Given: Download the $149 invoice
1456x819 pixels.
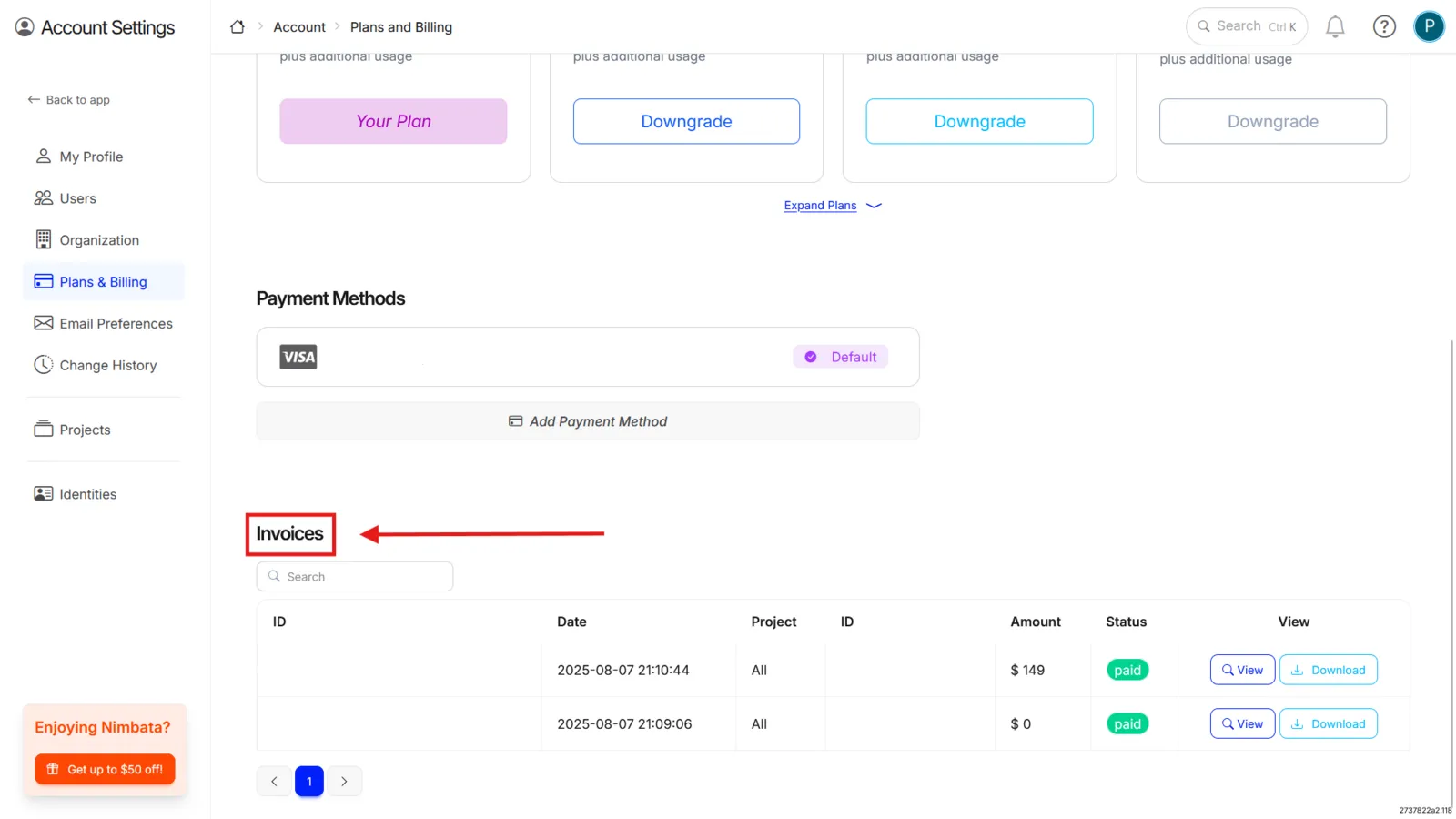Looking at the screenshot, I should coord(1329,670).
